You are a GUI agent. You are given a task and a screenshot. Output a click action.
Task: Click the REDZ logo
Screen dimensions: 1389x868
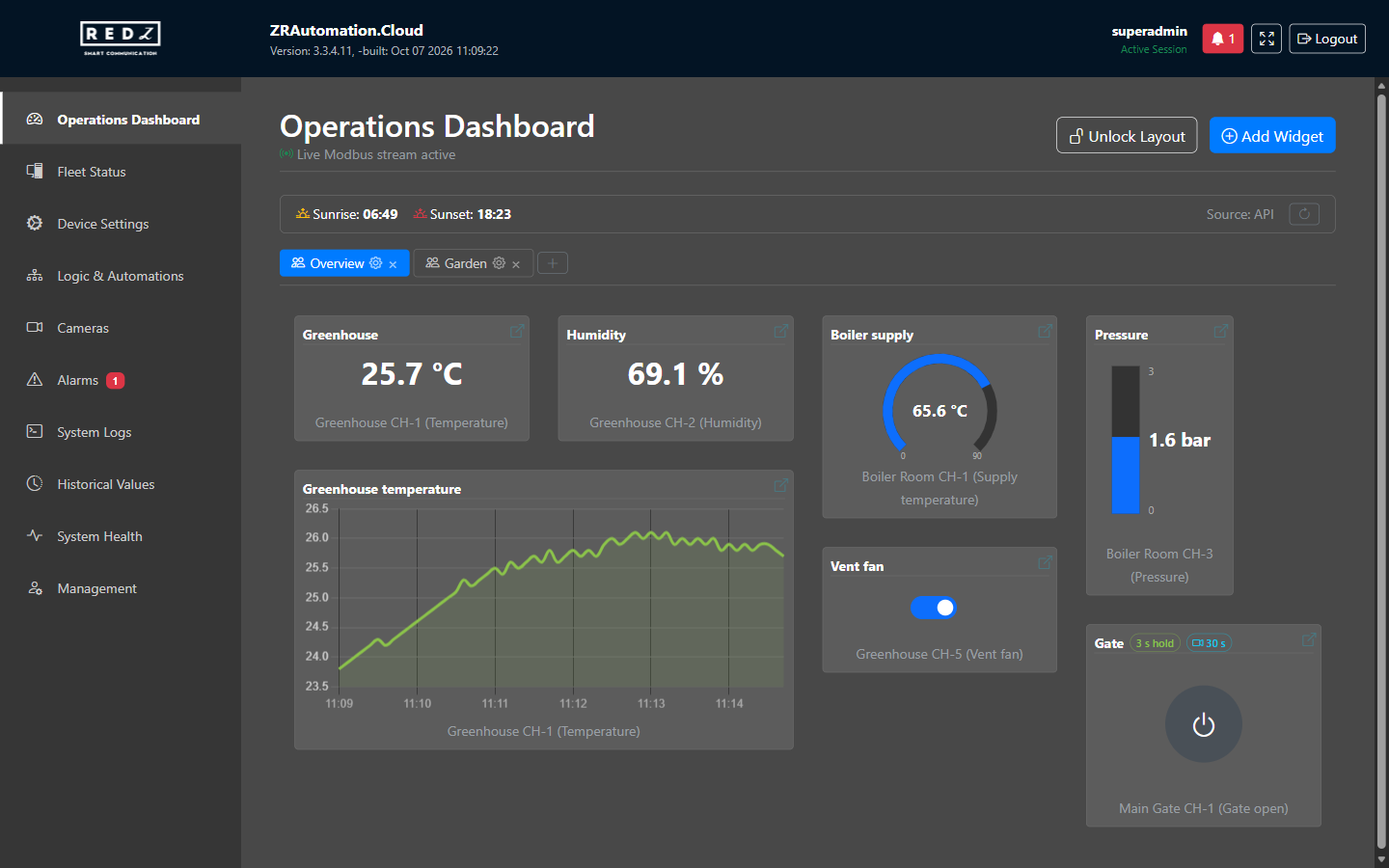(x=121, y=39)
